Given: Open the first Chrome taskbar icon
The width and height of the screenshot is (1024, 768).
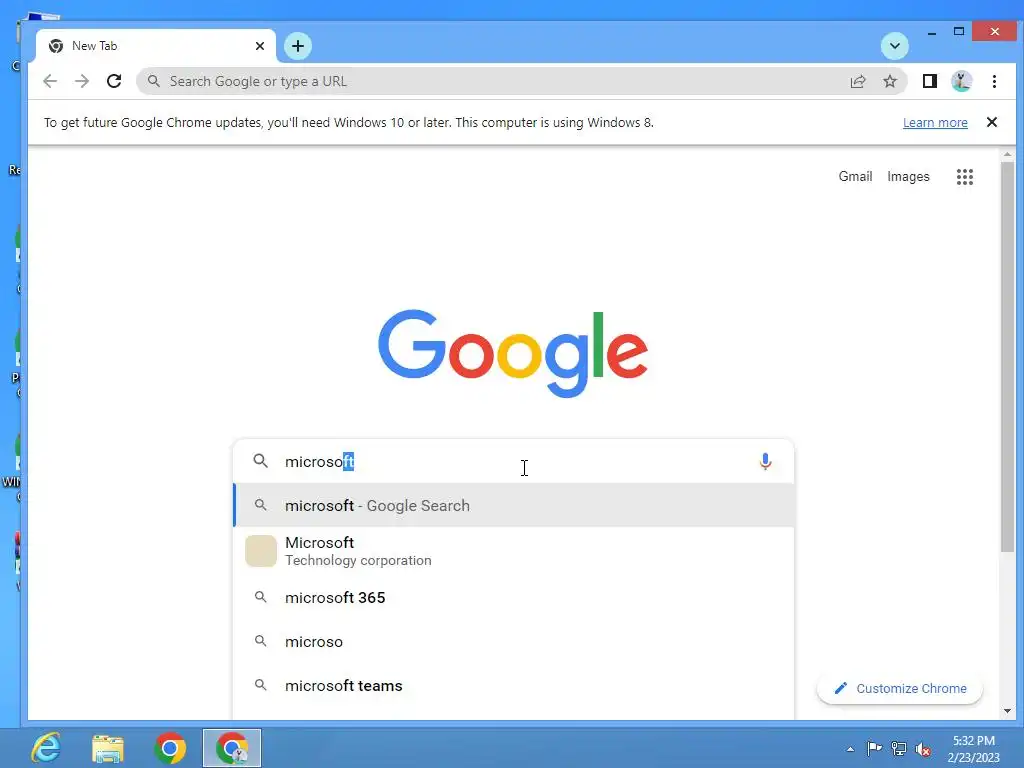Looking at the screenshot, I should coord(170,748).
